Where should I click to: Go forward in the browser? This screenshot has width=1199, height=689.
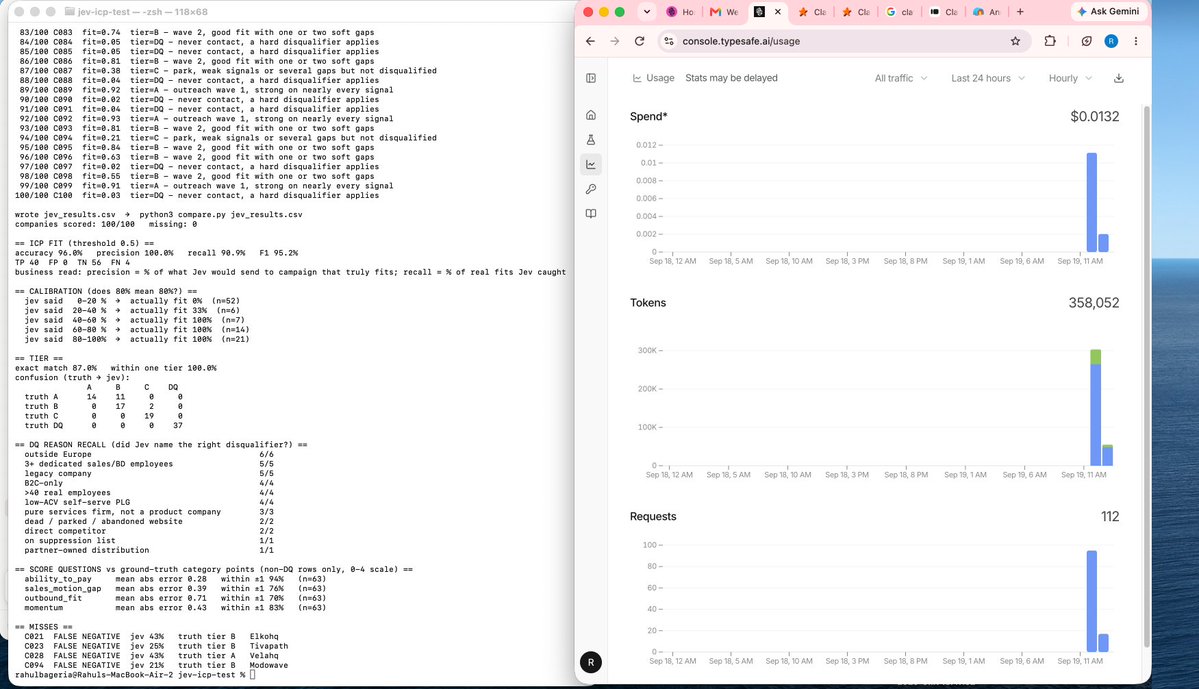click(615, 41)
